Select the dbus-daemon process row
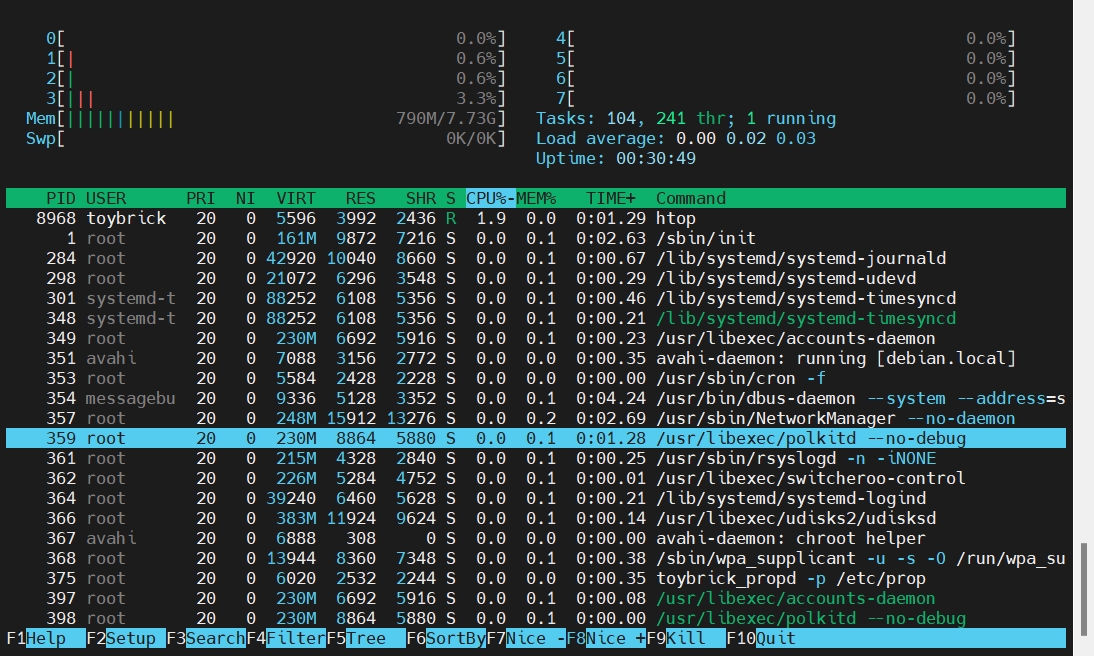 coord(536,398)
